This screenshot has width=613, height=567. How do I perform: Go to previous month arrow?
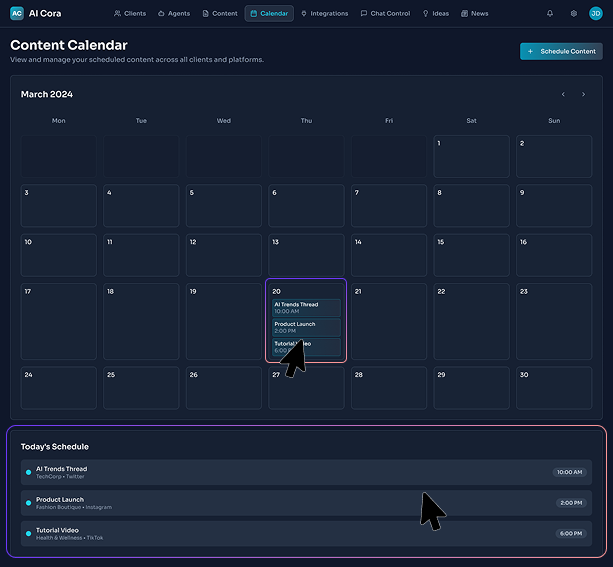coord(563,94)
